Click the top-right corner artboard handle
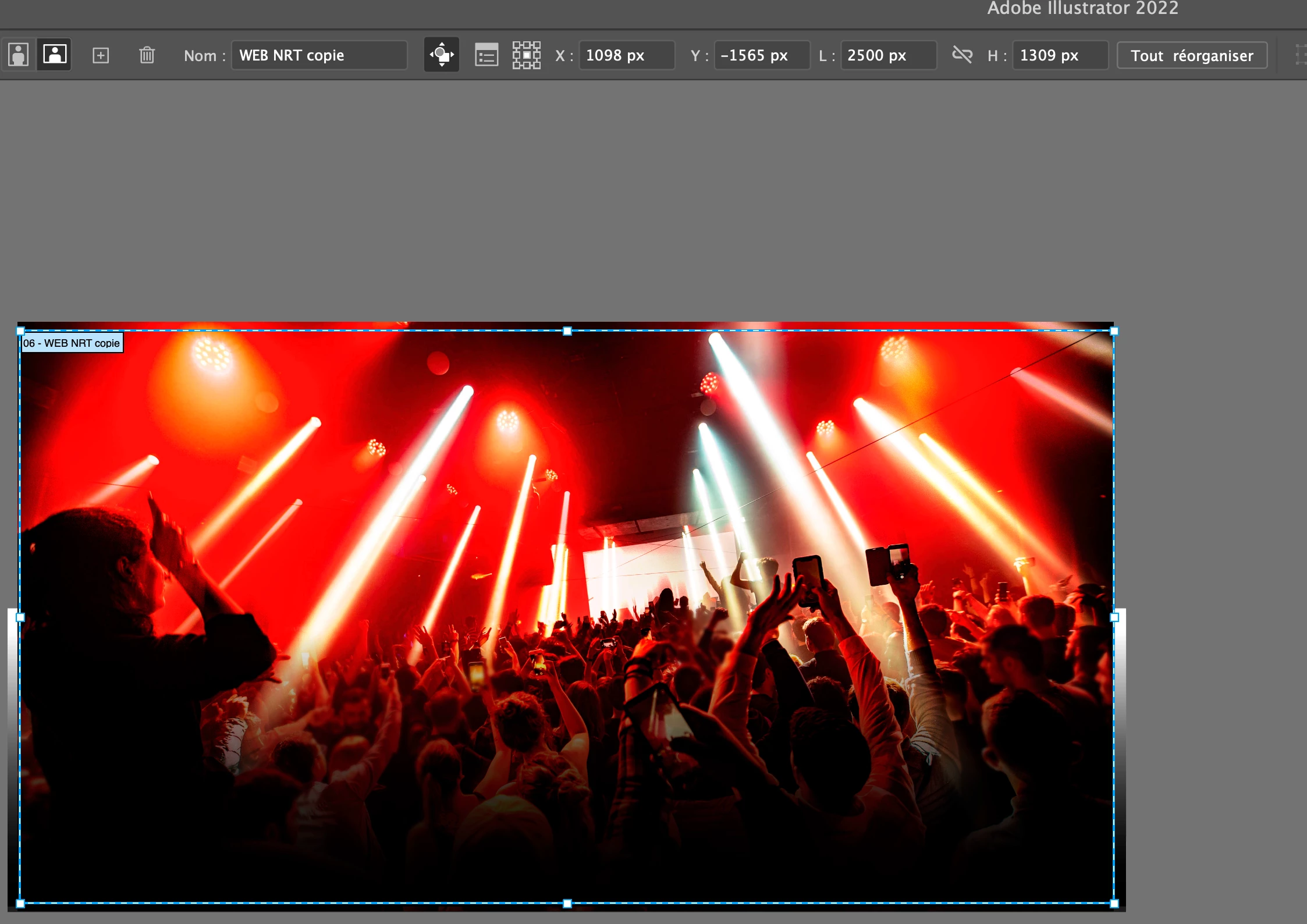 [x=1114, y=331]
